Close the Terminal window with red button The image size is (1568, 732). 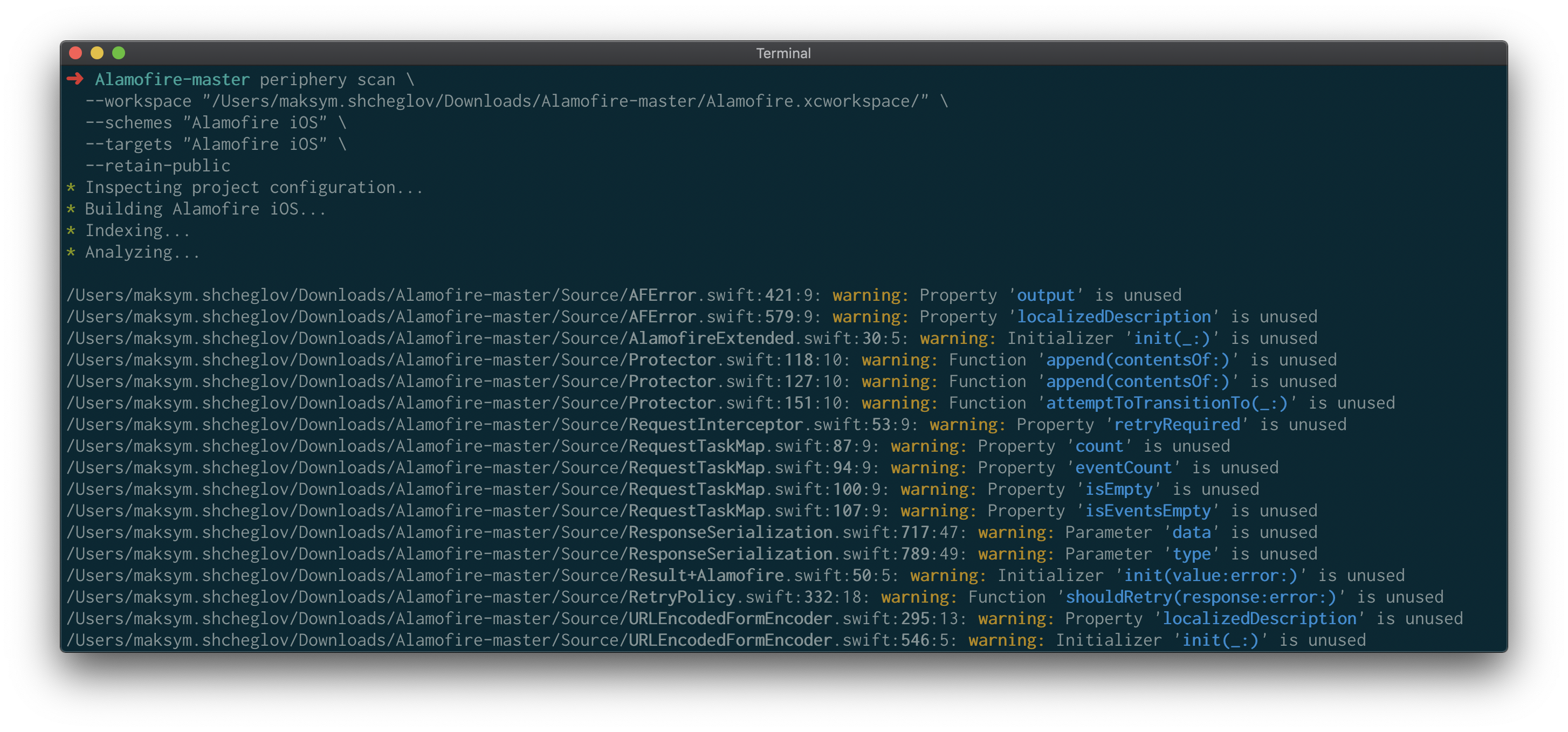pos(75,53)
